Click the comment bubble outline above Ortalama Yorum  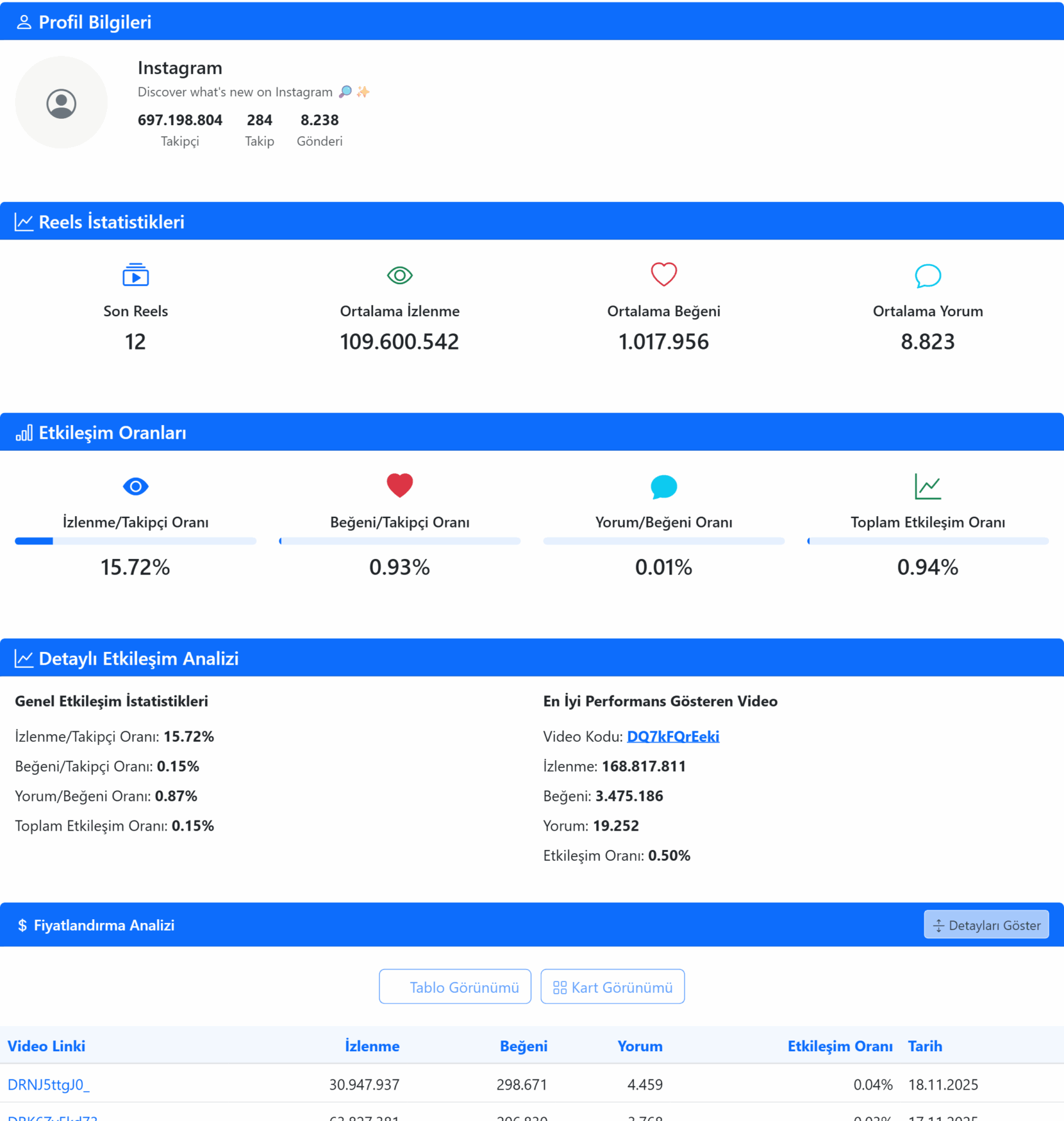[x=928, y=275]
